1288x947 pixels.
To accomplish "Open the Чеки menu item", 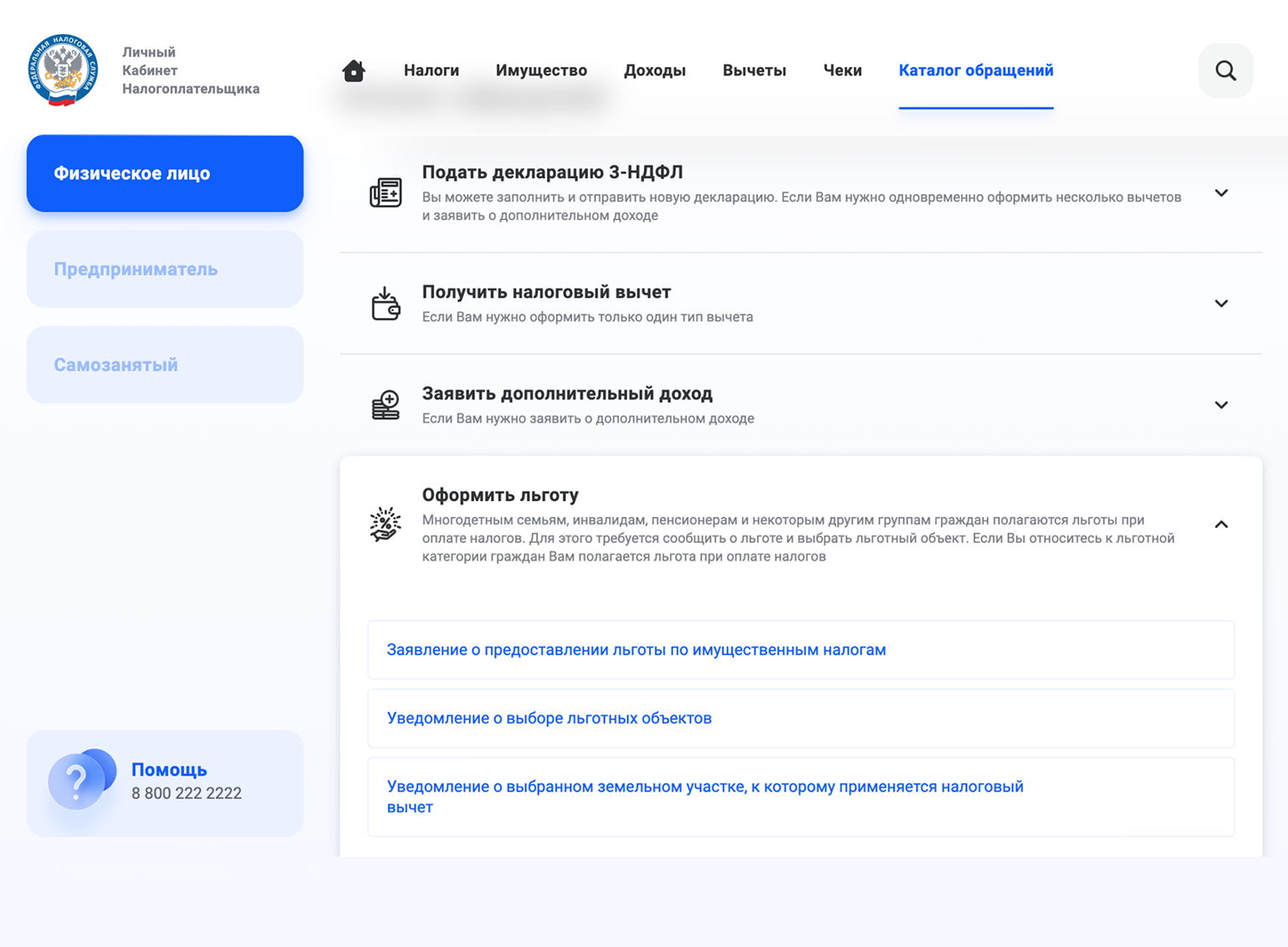I will coord(842,70).
